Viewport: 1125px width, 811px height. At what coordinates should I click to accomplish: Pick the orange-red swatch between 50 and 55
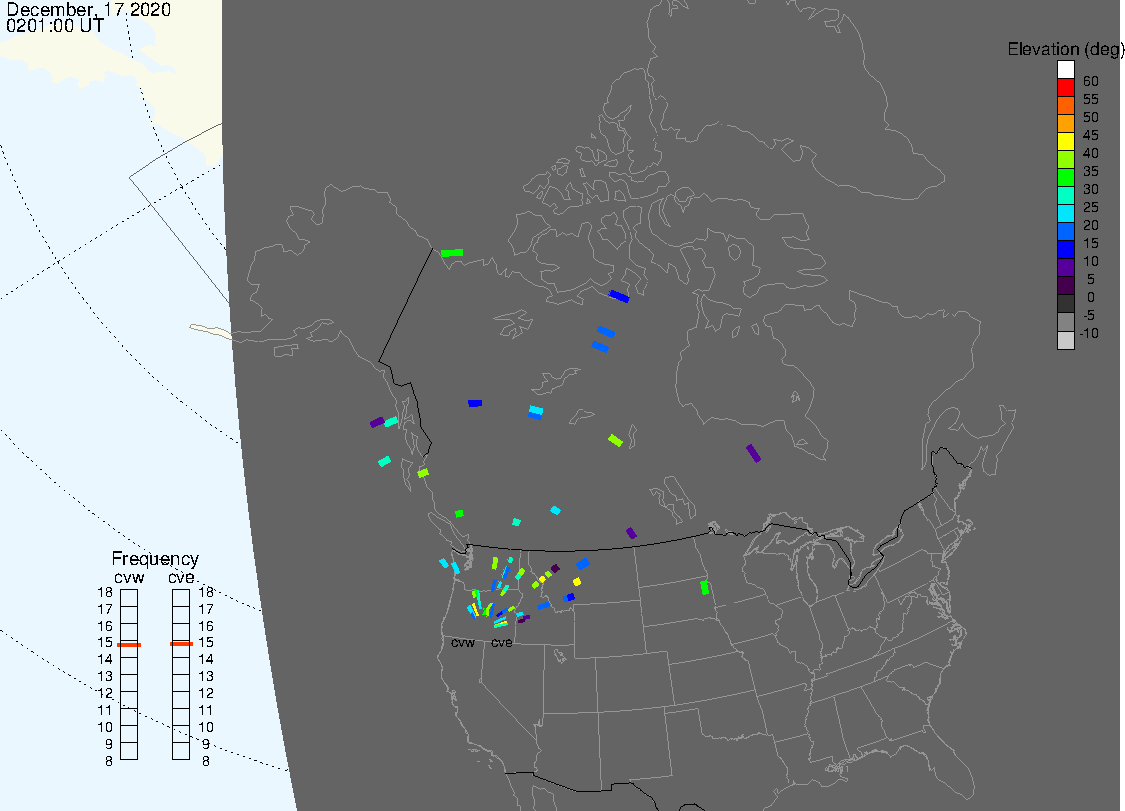click(x=1065, y=106)
